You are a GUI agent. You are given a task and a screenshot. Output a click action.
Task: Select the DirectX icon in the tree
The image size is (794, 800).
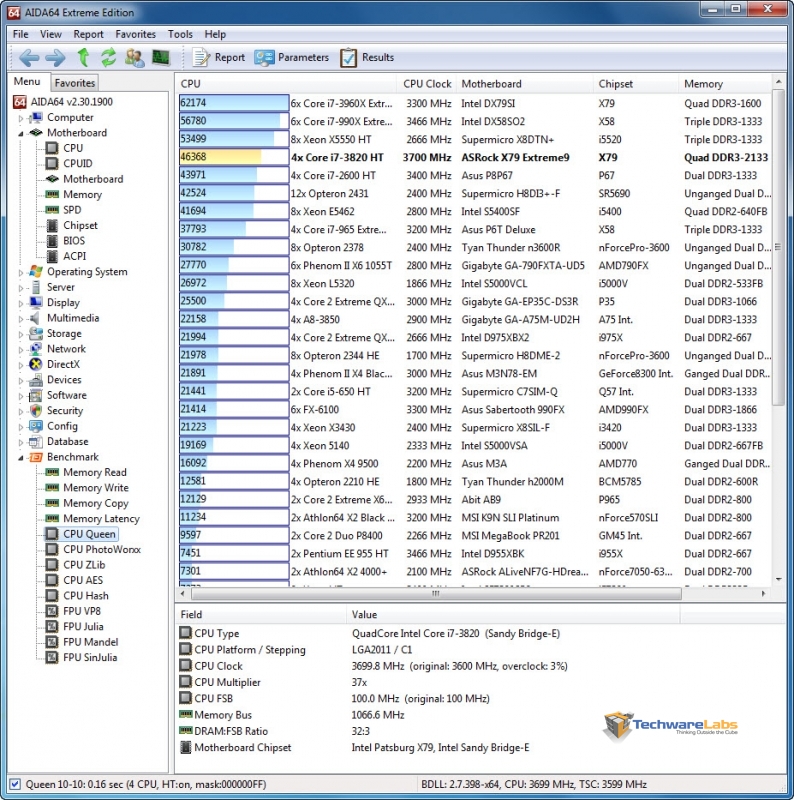pyautogui.click(x=36, y=364)
